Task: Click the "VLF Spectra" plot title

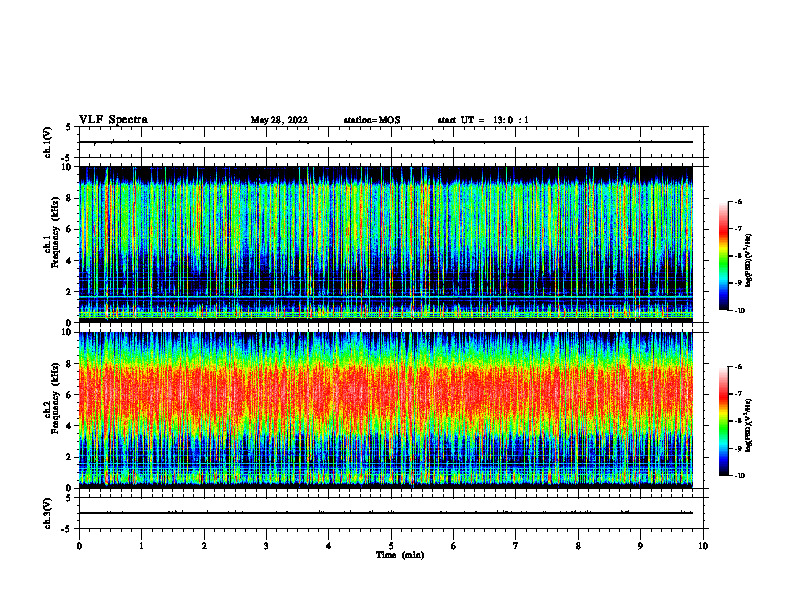Action: (113, 120)
